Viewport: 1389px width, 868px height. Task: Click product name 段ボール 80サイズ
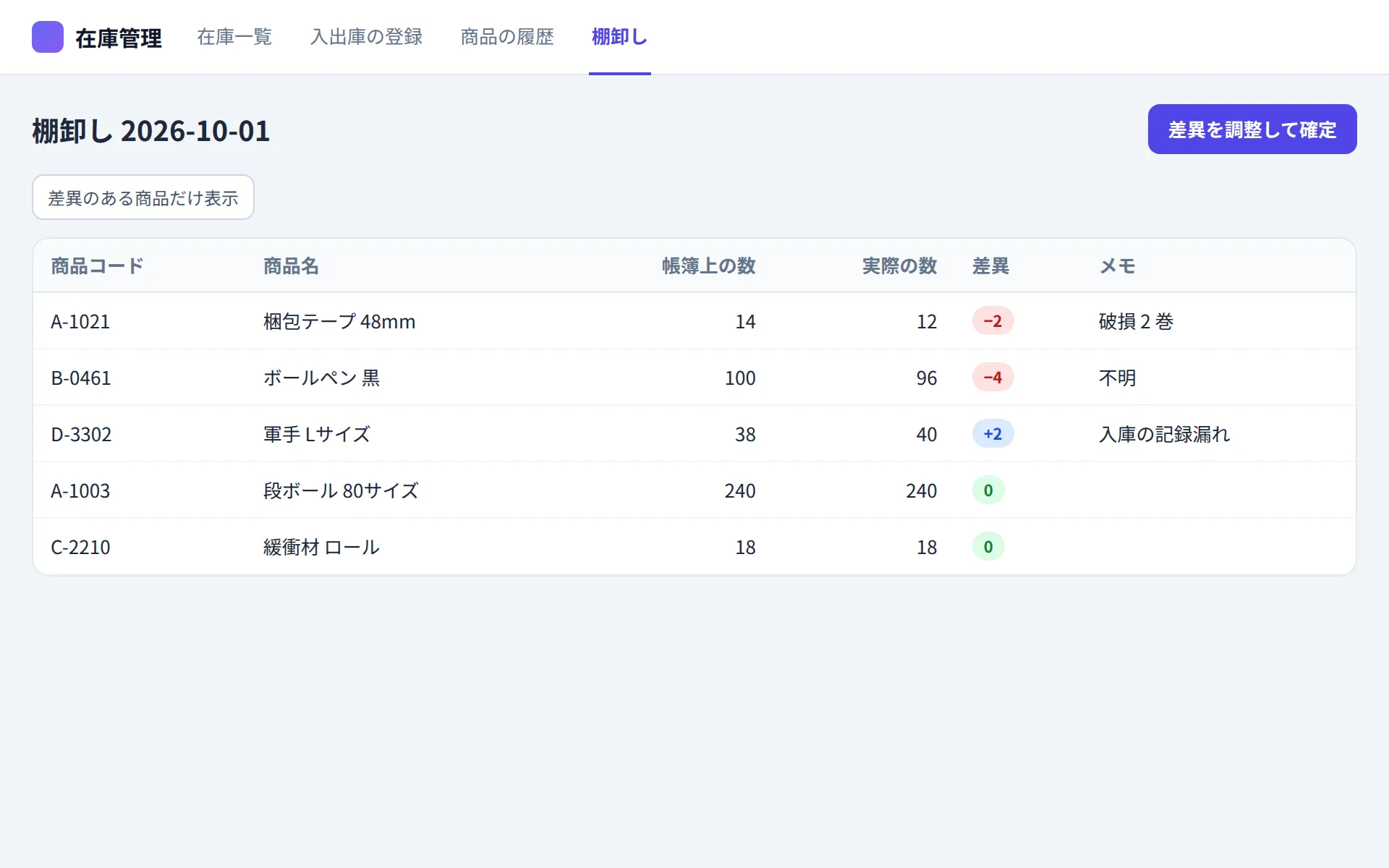point(341,490)
